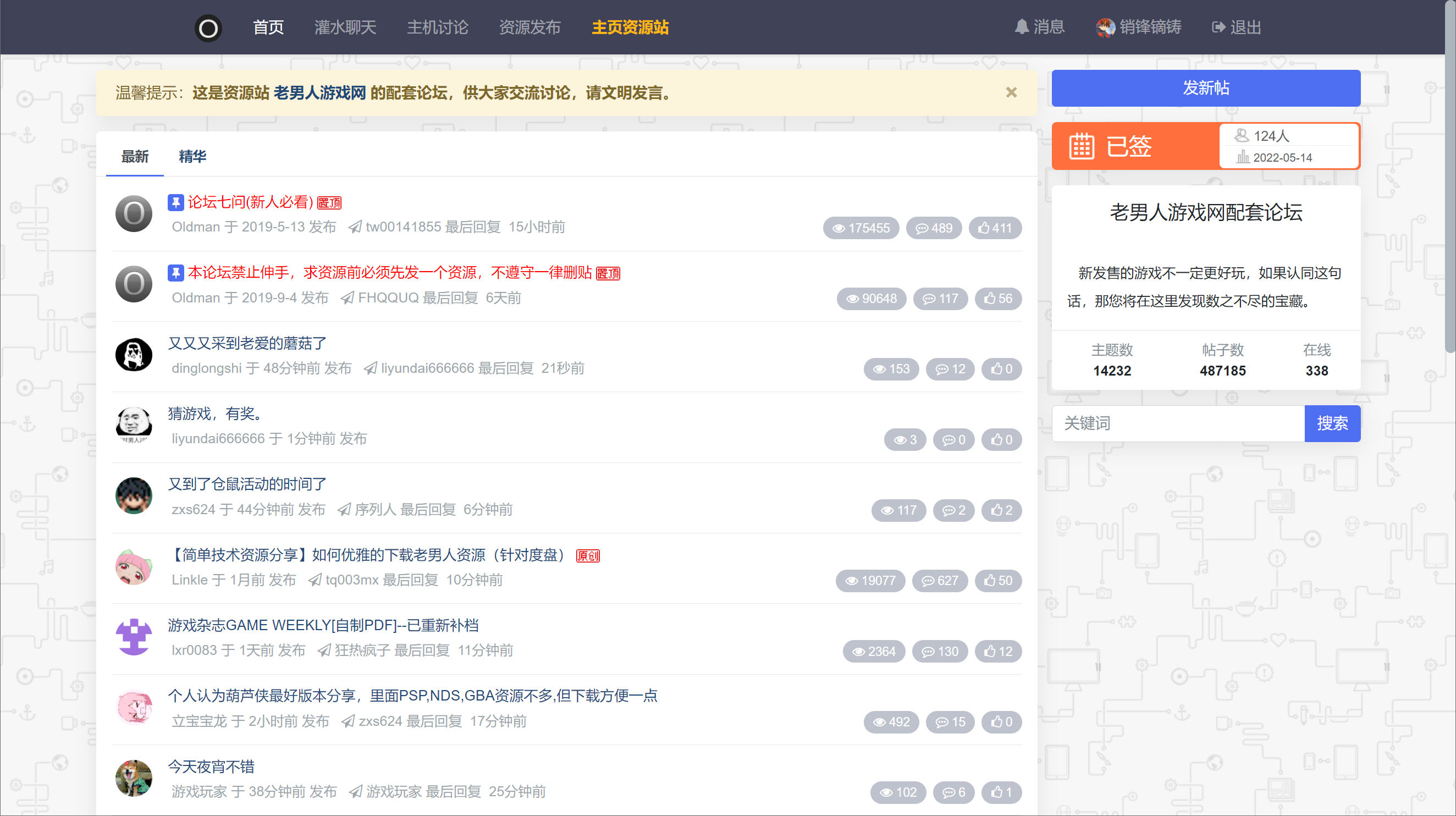Click 90648 views badge
The height and width of the screenshot is (816, 1456).
pyautogui.click(x=871, y=299)
